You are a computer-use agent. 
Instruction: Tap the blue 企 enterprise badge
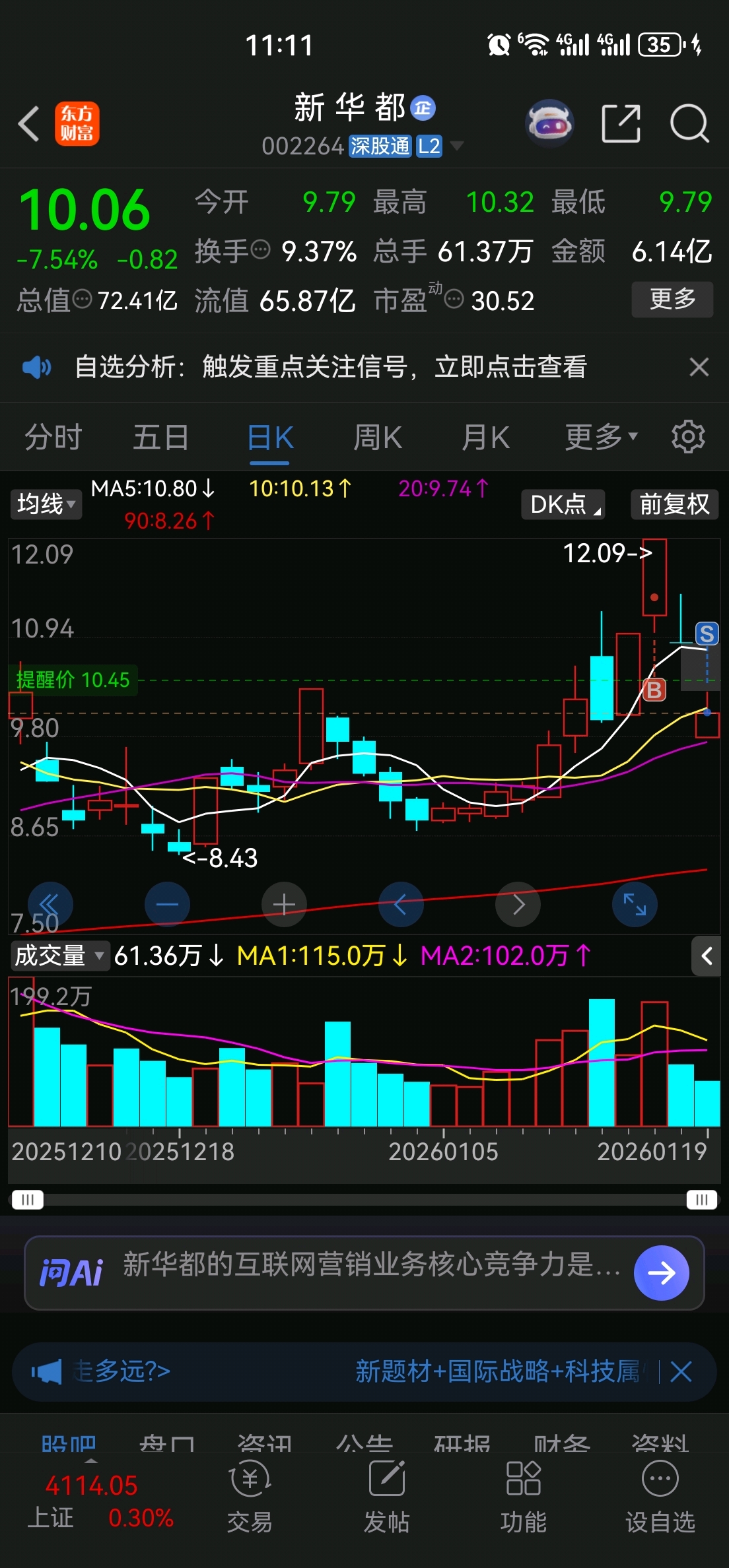[423, 108]
